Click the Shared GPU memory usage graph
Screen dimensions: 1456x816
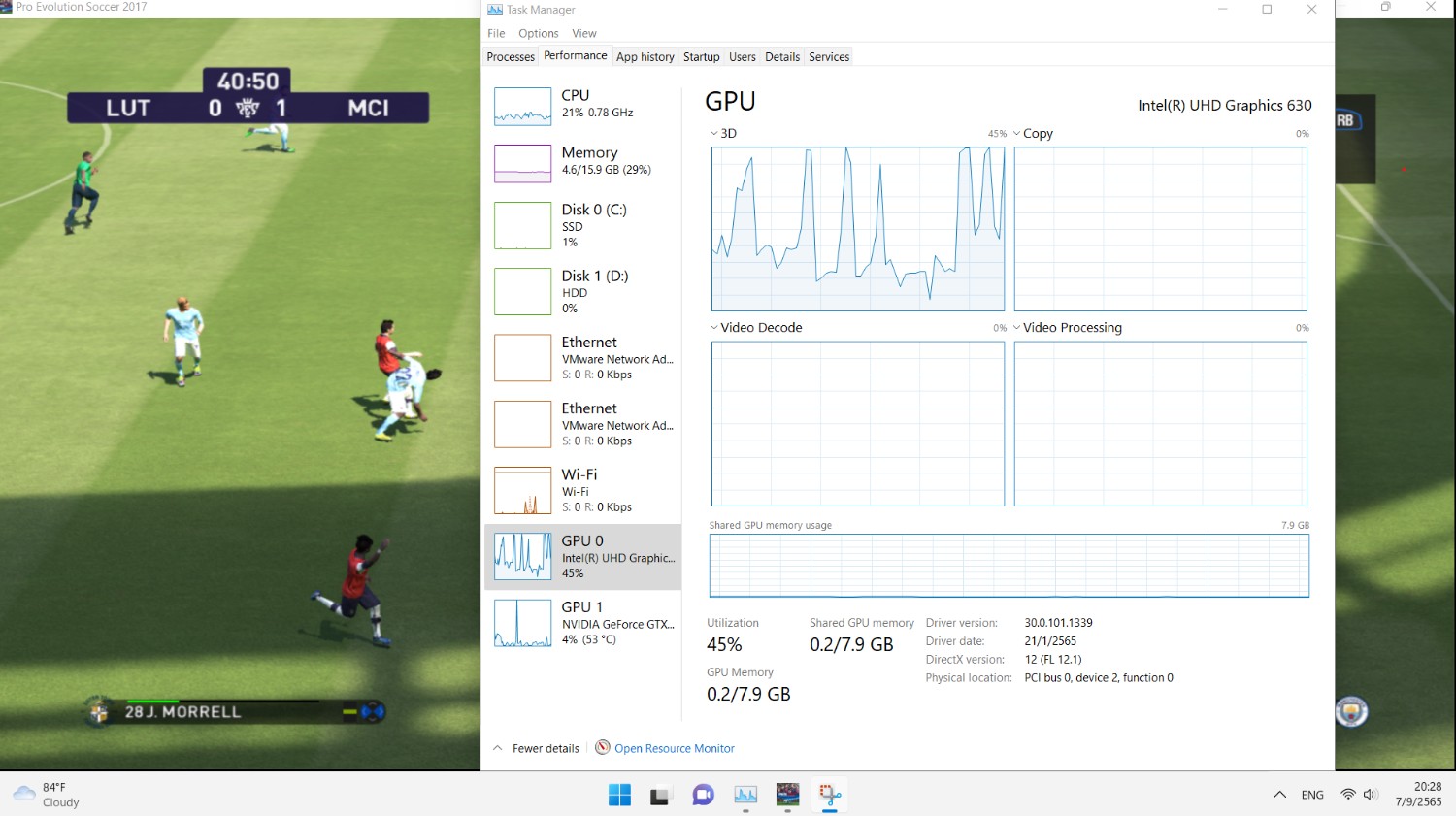(1009, 566)
